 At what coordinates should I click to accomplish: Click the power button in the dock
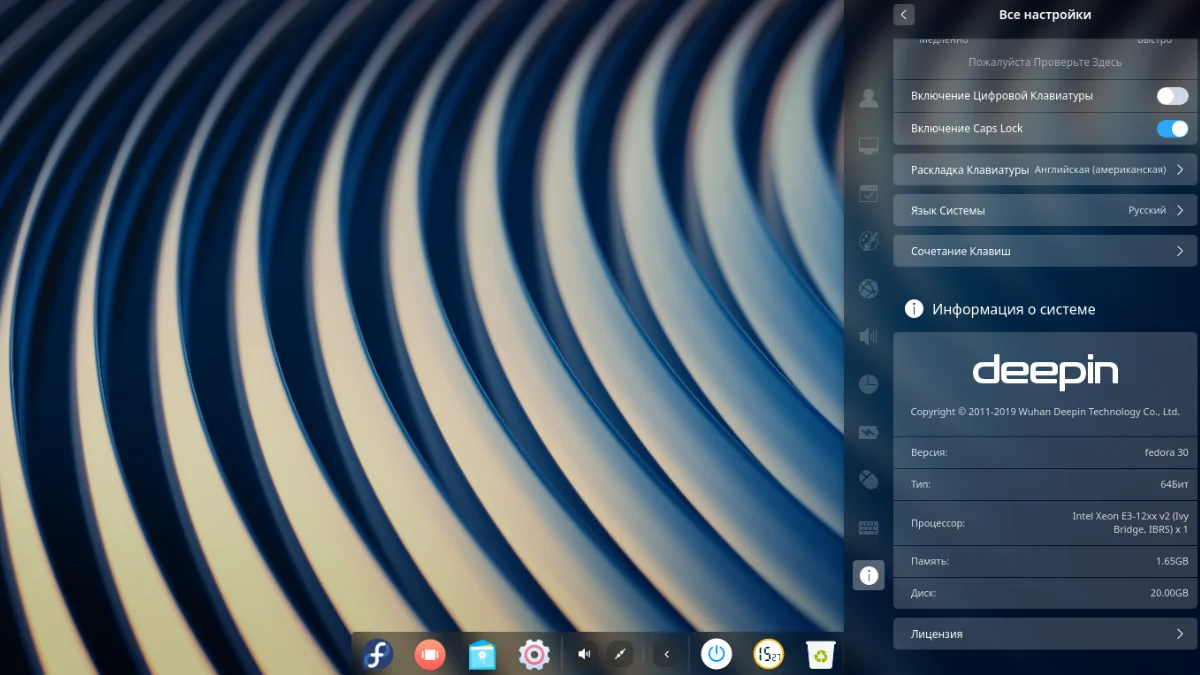pyautogui.click(x=716, y=655)
